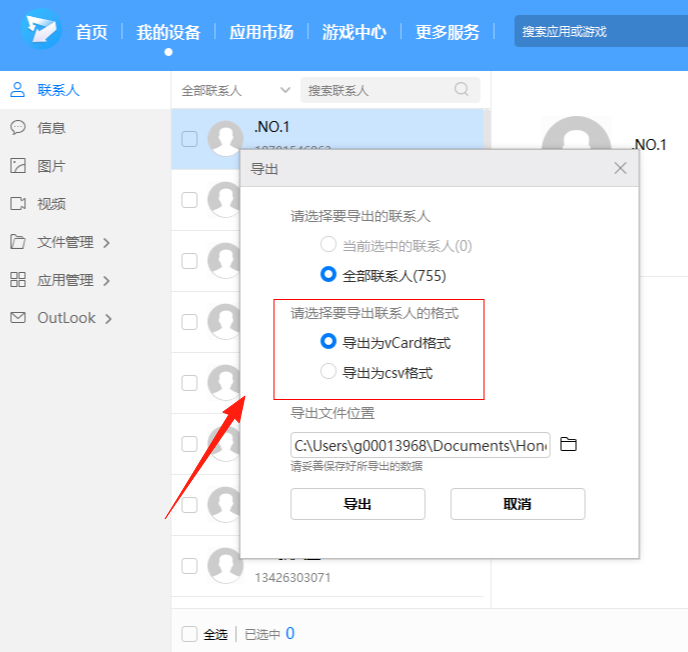Click the 导出 export button

point(358,504)
